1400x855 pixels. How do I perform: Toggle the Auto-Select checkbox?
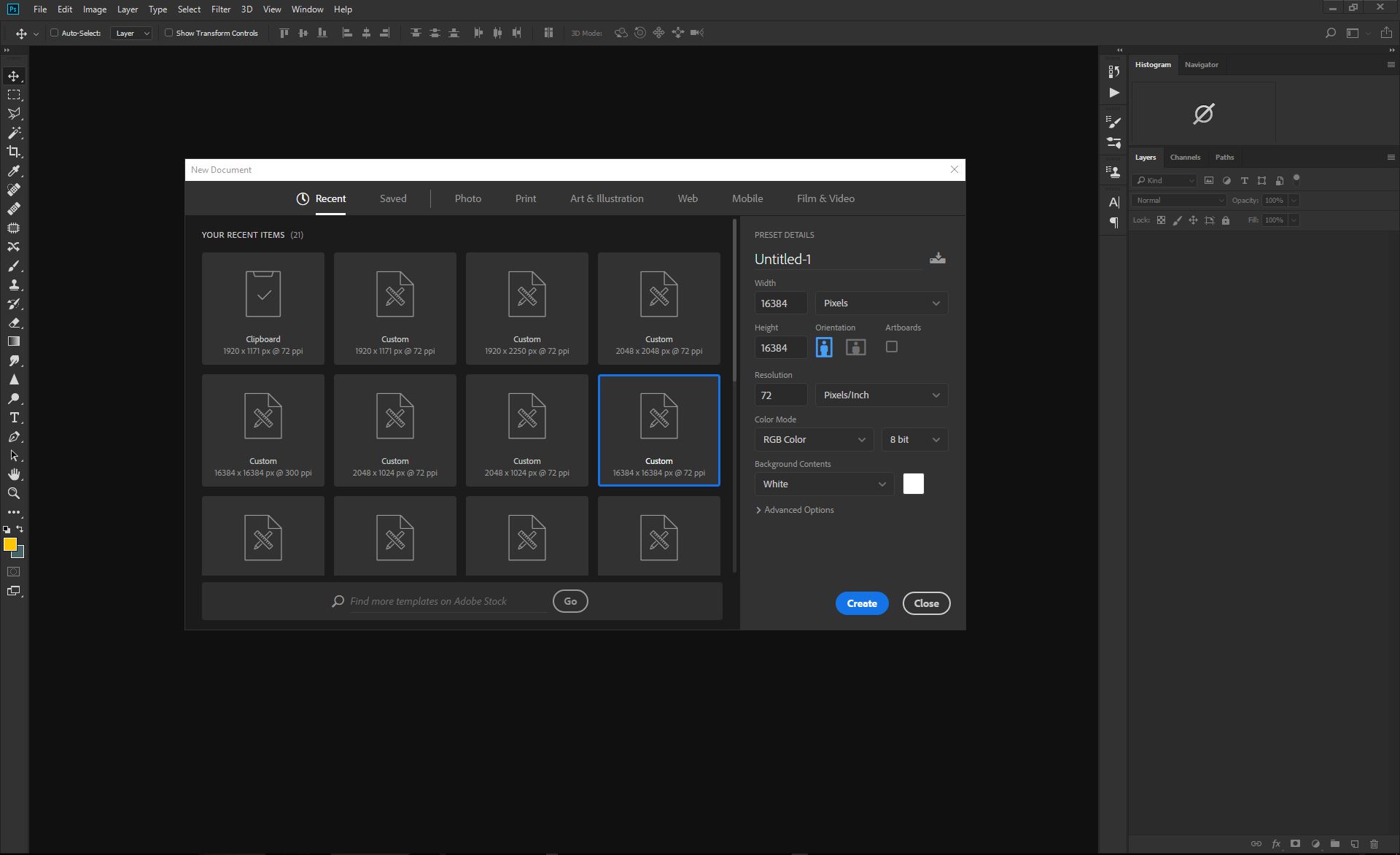[54, 33]
